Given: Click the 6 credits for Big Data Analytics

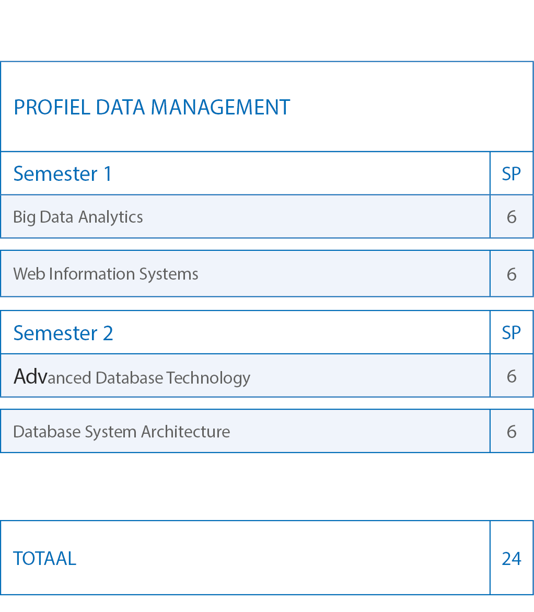Looking at the screenshot, I should 512,217.
